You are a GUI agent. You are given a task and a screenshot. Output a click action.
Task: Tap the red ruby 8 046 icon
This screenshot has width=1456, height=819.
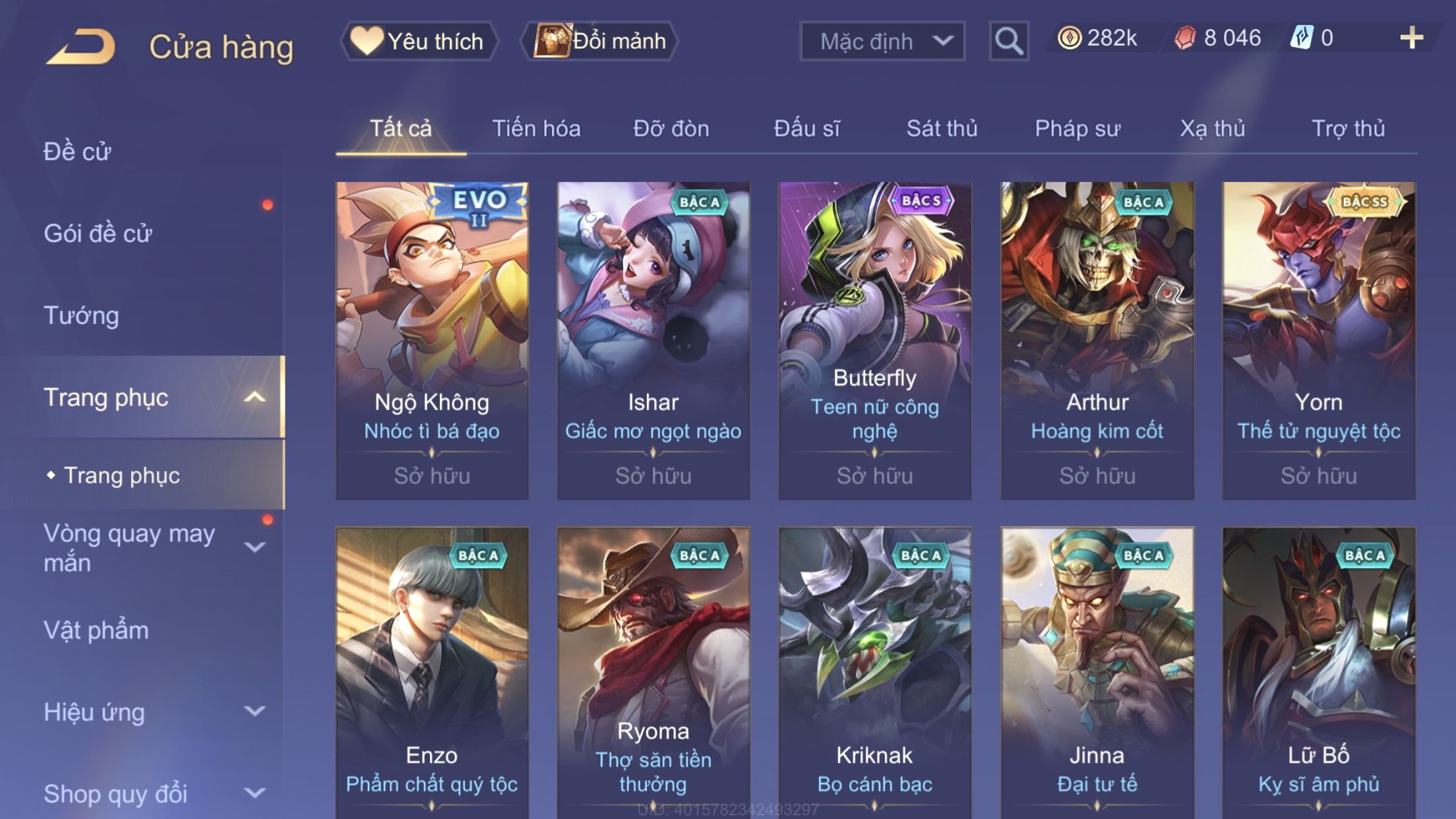click(x=1185, y=38)
